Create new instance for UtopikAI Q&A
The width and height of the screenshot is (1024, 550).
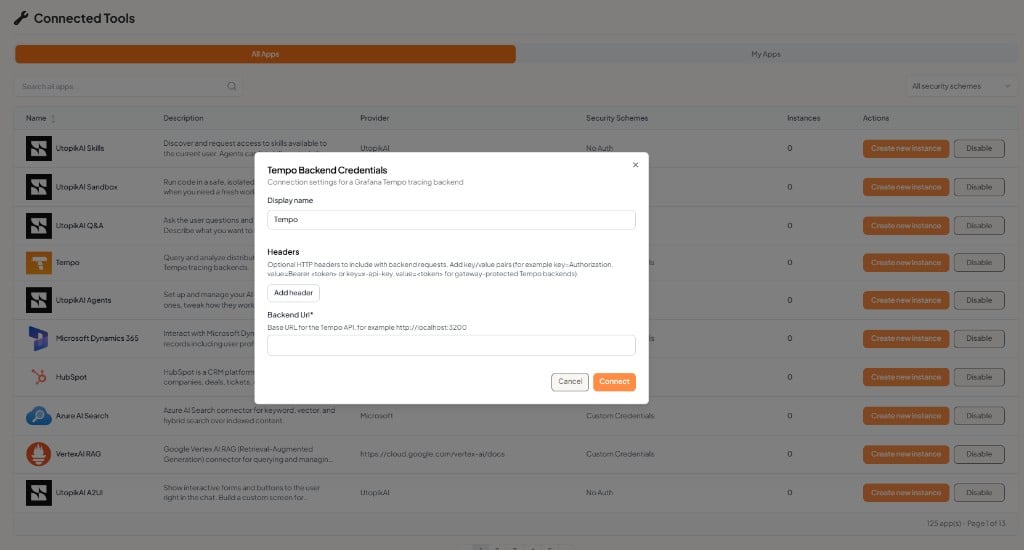coord(906,225)
